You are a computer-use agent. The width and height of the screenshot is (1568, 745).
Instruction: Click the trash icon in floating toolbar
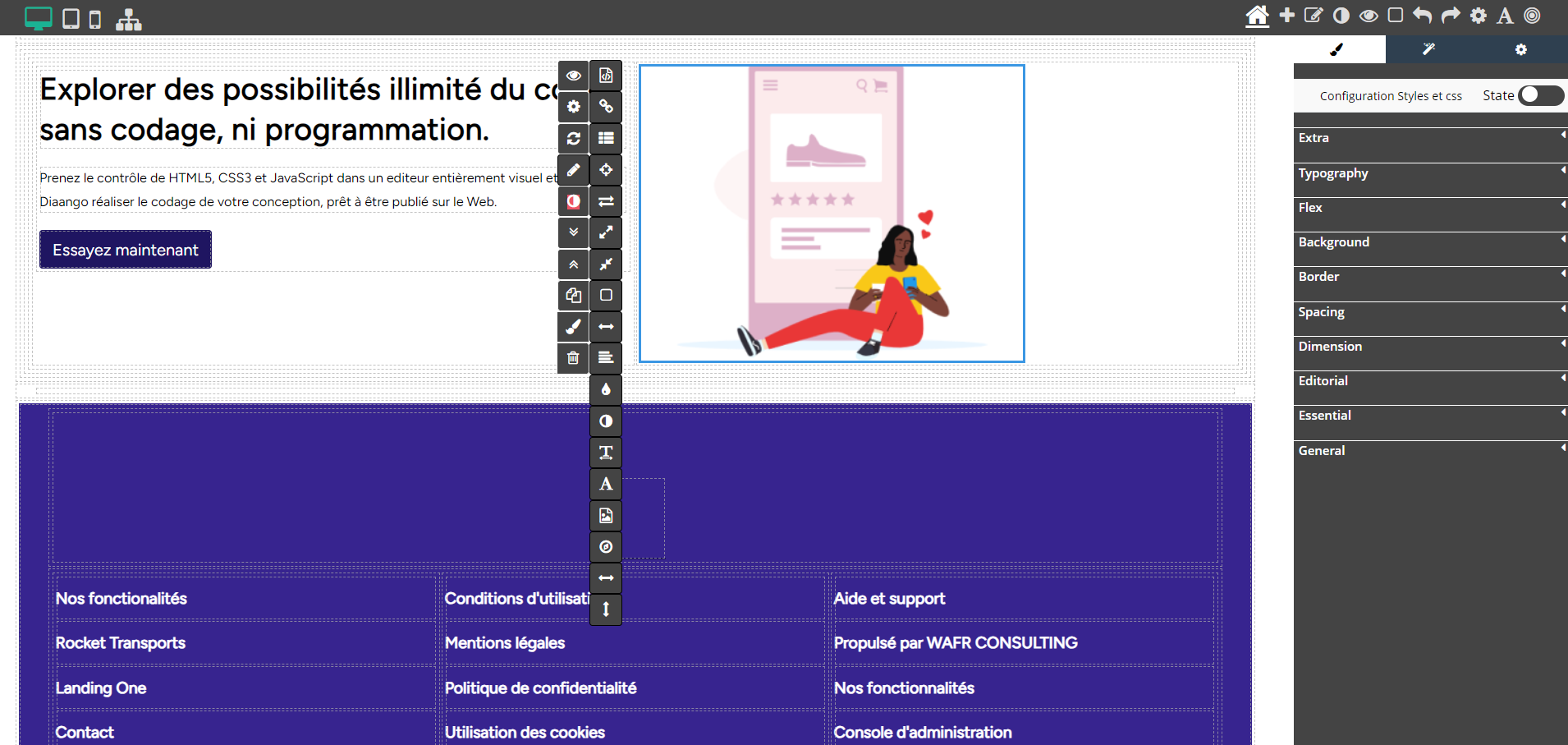[573, 358]
